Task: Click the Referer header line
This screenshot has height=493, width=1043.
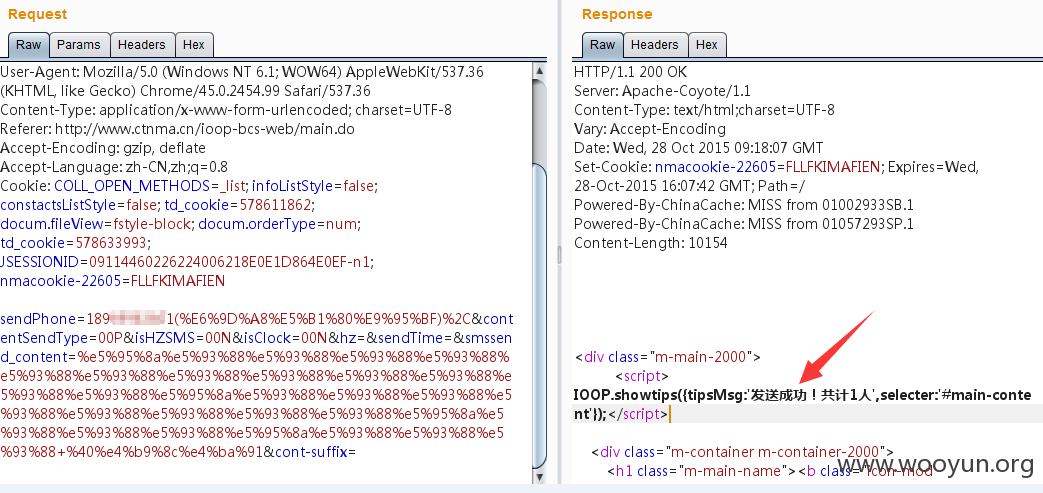Action: [x=177, y=129]
